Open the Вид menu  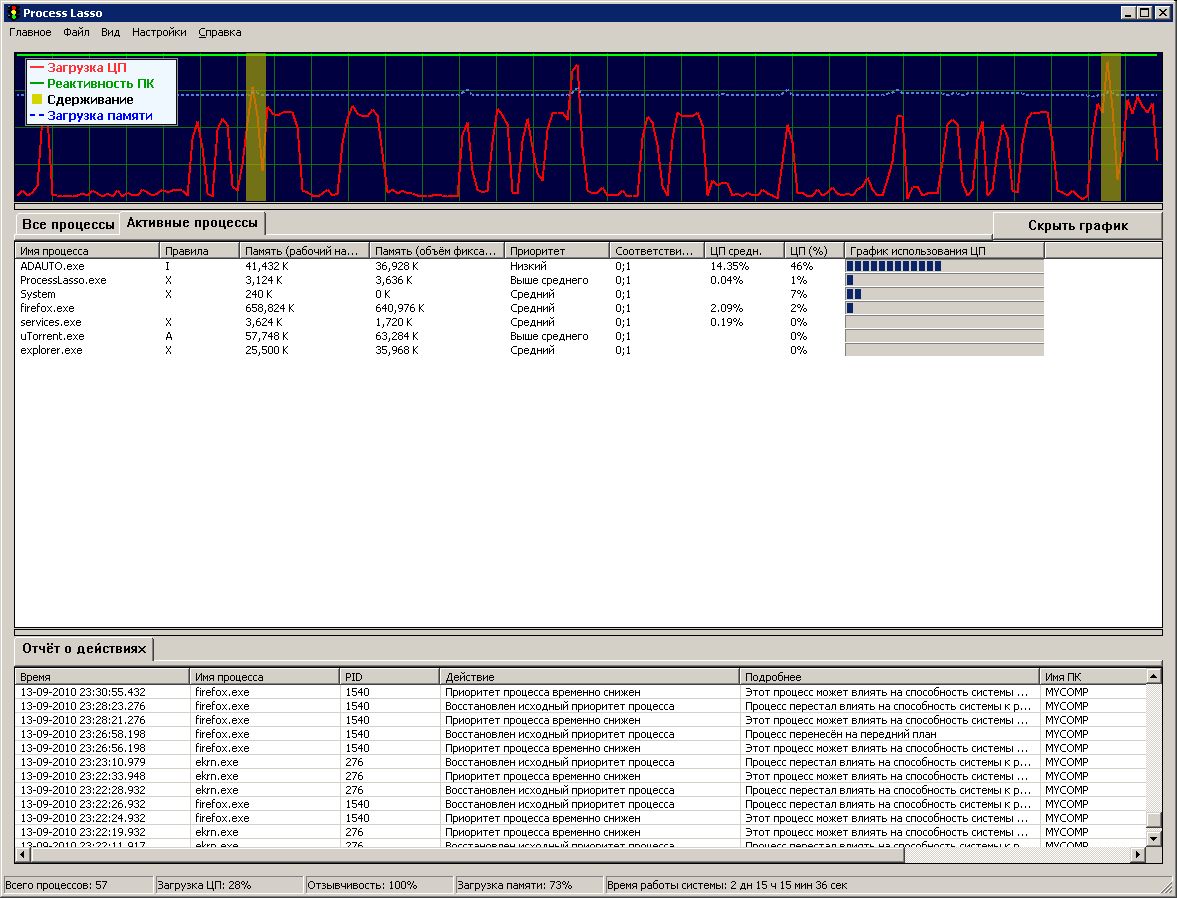click(x=110, y=32)
